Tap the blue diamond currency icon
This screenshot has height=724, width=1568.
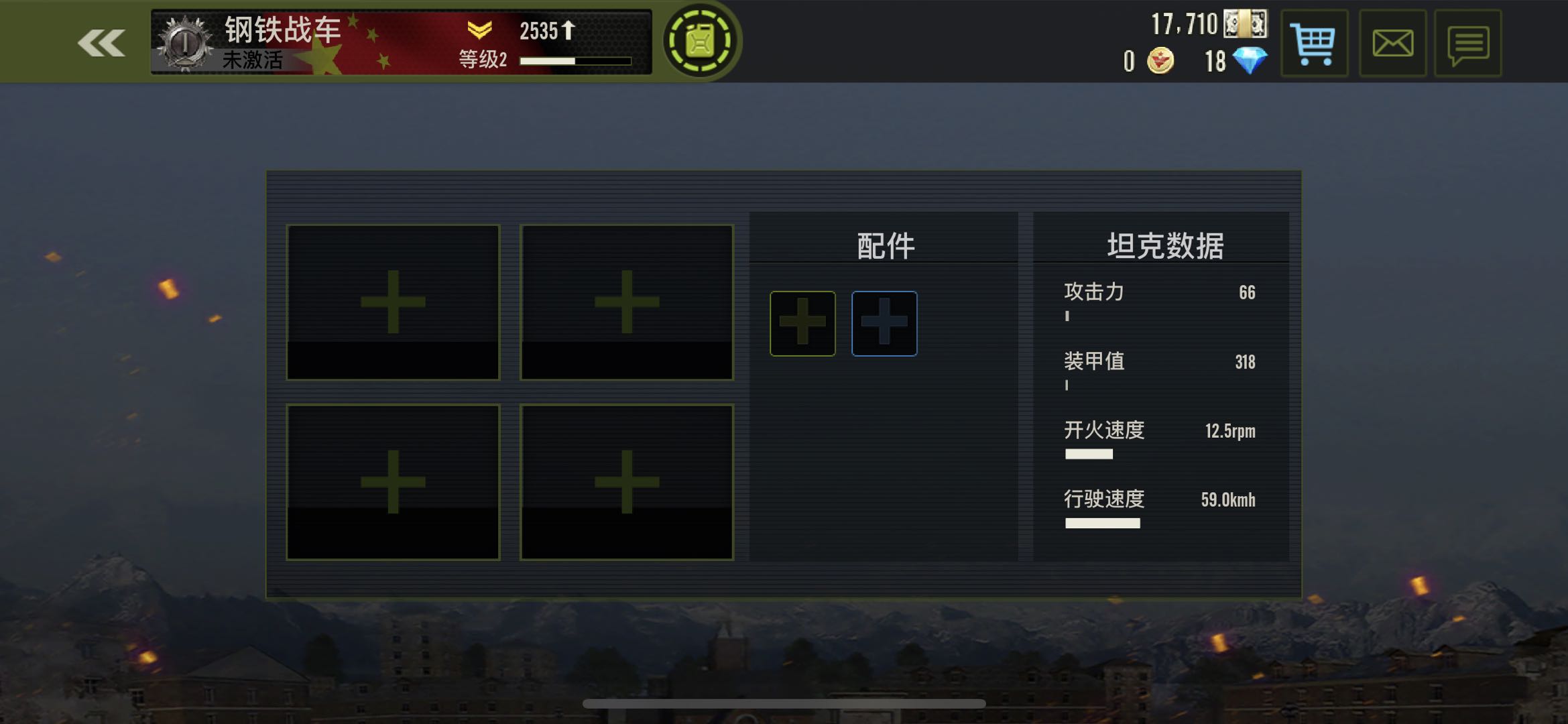(x=1250, y=61)
